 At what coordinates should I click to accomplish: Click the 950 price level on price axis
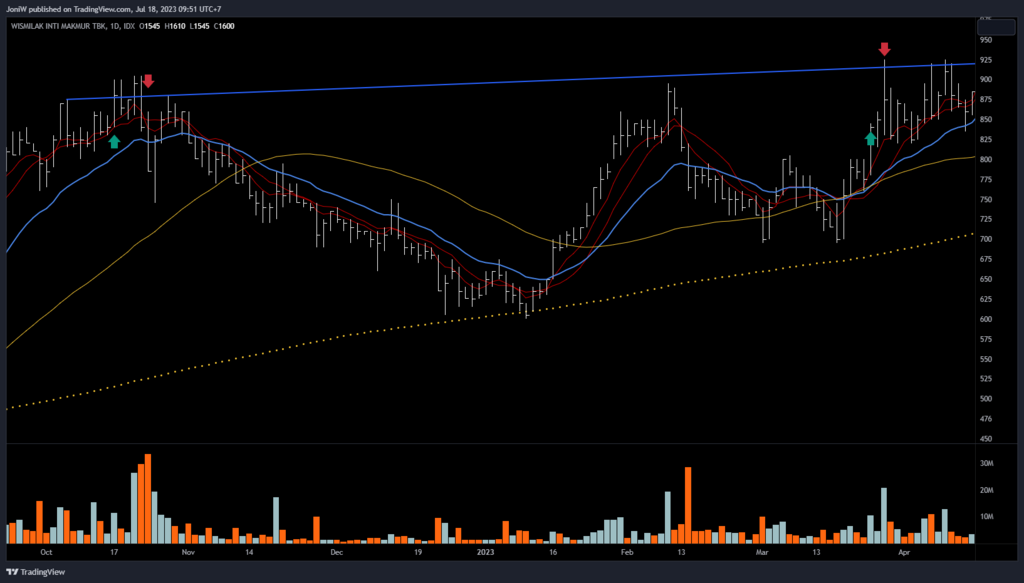(x=985, y=40)
